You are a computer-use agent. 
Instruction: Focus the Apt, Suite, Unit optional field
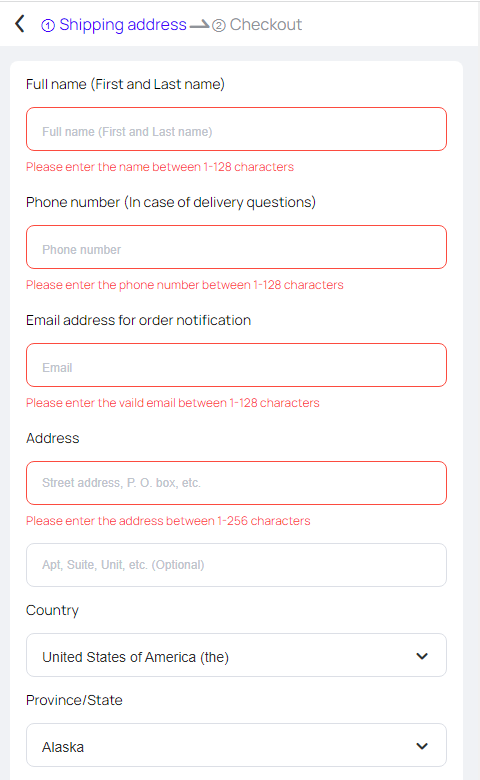(x=236, y=565)
